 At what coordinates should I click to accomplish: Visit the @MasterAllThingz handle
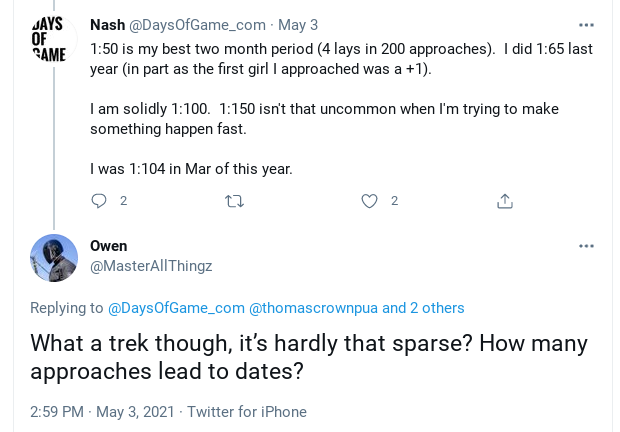point(151,266)
